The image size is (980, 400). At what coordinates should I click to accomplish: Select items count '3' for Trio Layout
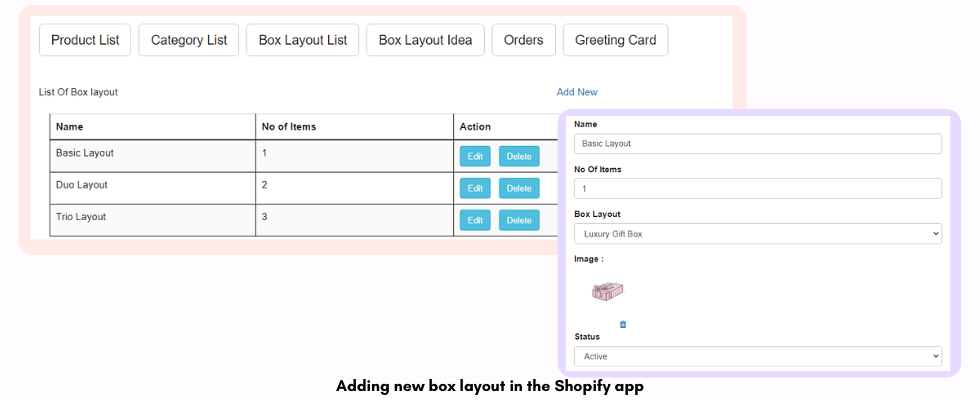[x=354, y=220]
